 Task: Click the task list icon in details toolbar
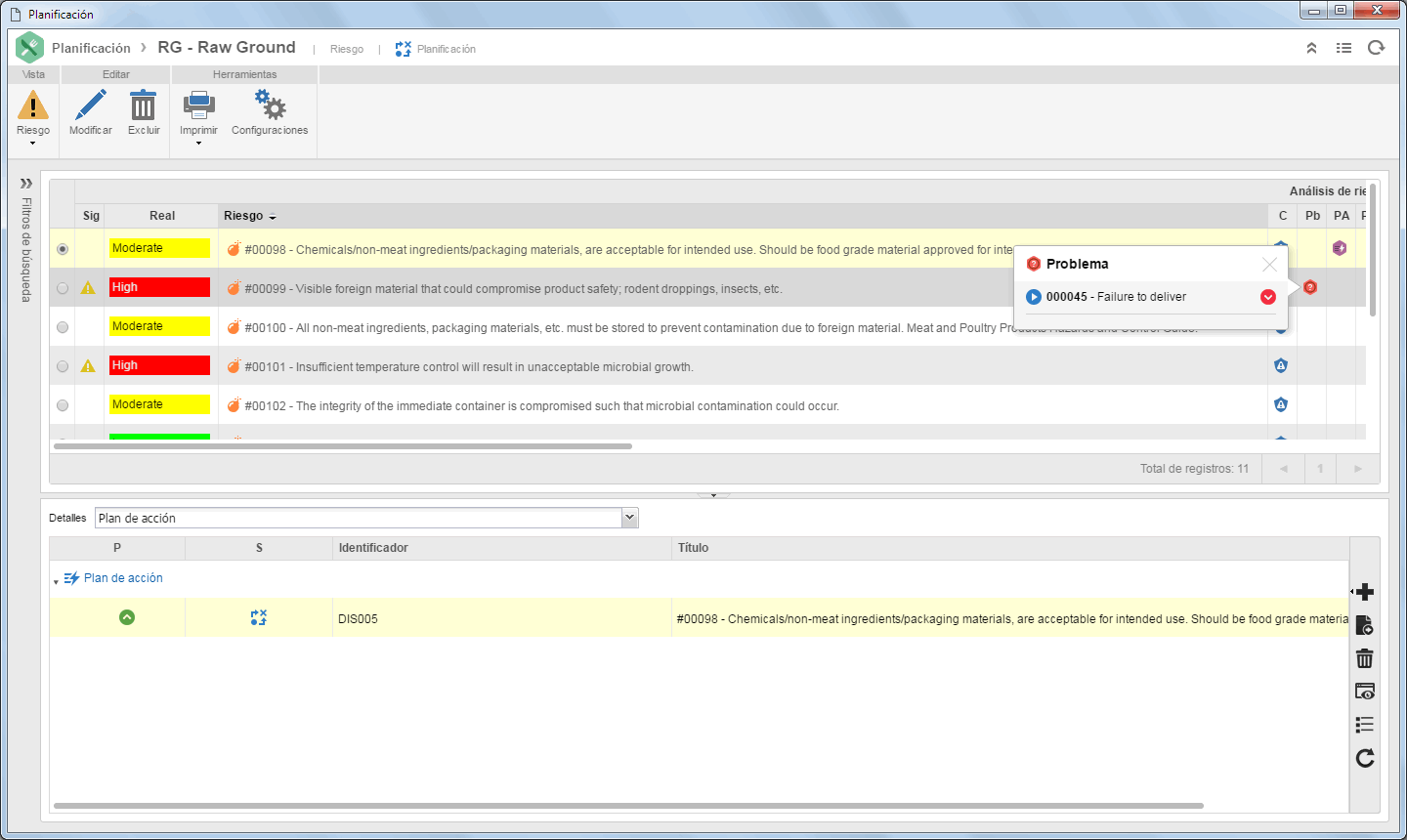[x=1365, y=725]
